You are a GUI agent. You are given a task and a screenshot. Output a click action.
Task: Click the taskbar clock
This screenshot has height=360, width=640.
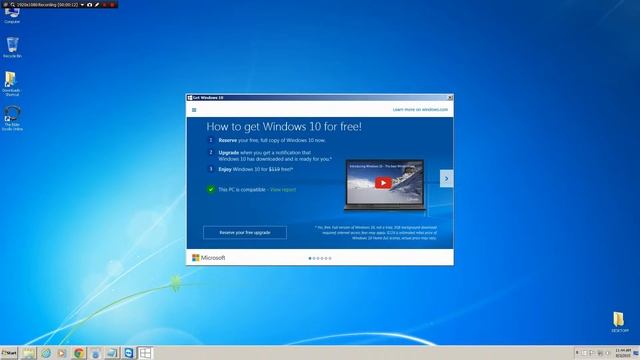point(623,353)
